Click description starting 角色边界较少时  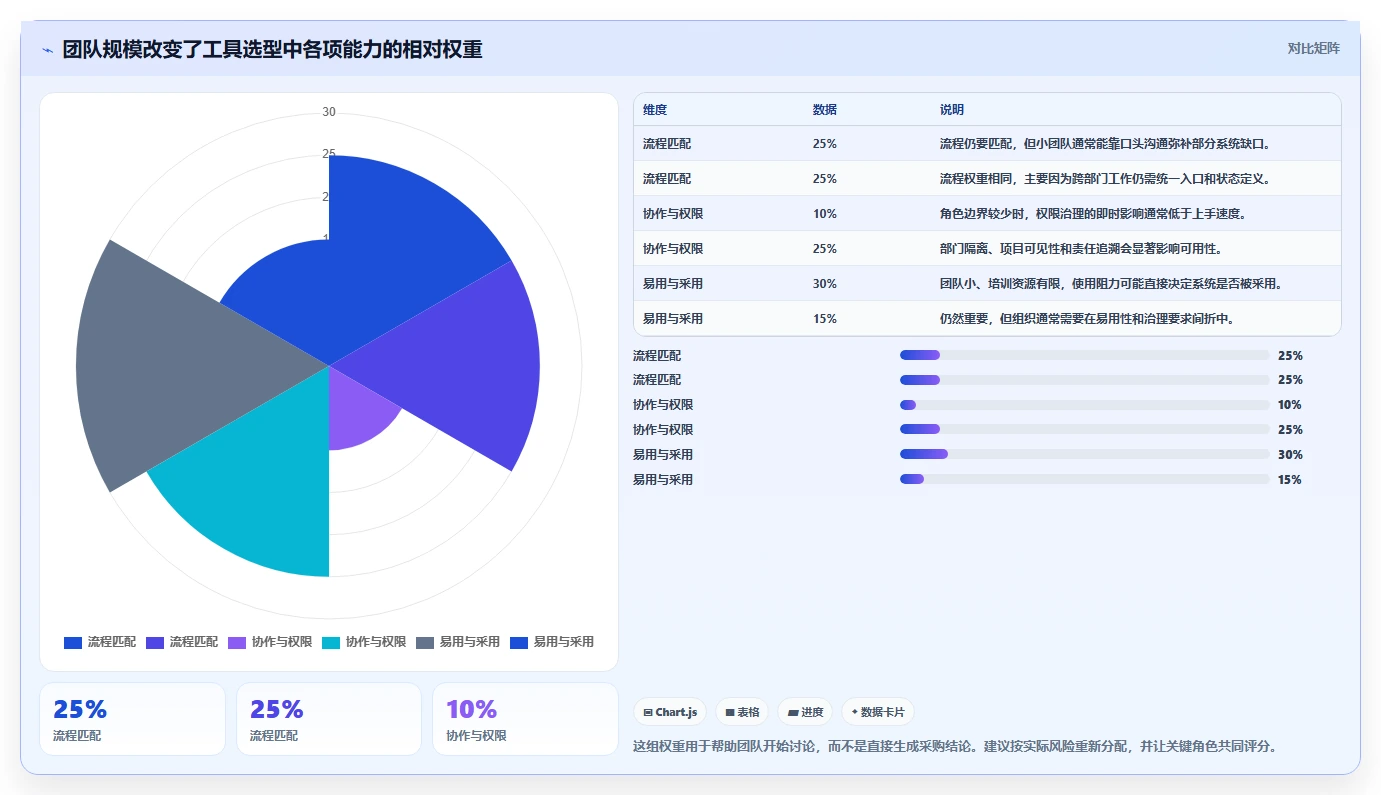[x=1093, y=214]
